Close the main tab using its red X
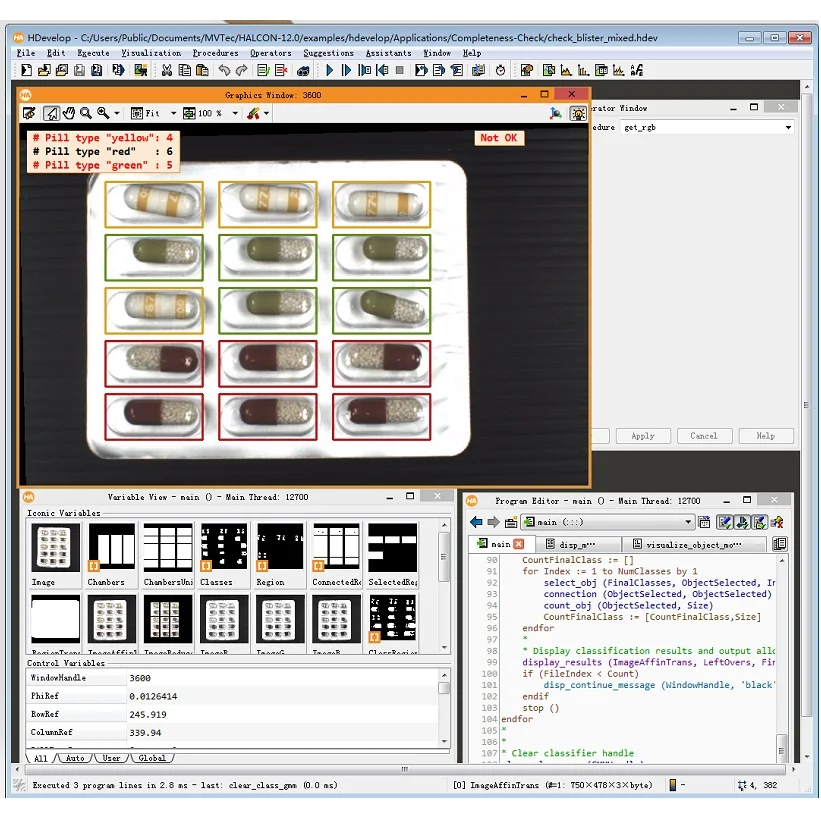Screen dimensions: 821x823 tap(519, 544)
